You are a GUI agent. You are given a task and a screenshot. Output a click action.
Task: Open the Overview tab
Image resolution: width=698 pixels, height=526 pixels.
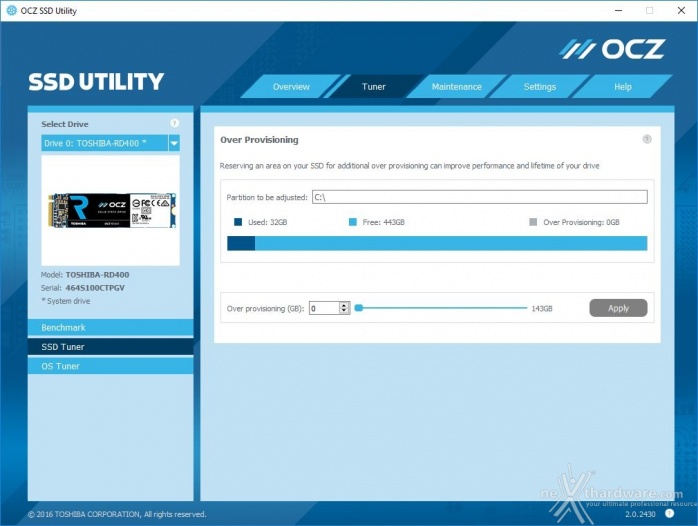click(x=291, y=86)
